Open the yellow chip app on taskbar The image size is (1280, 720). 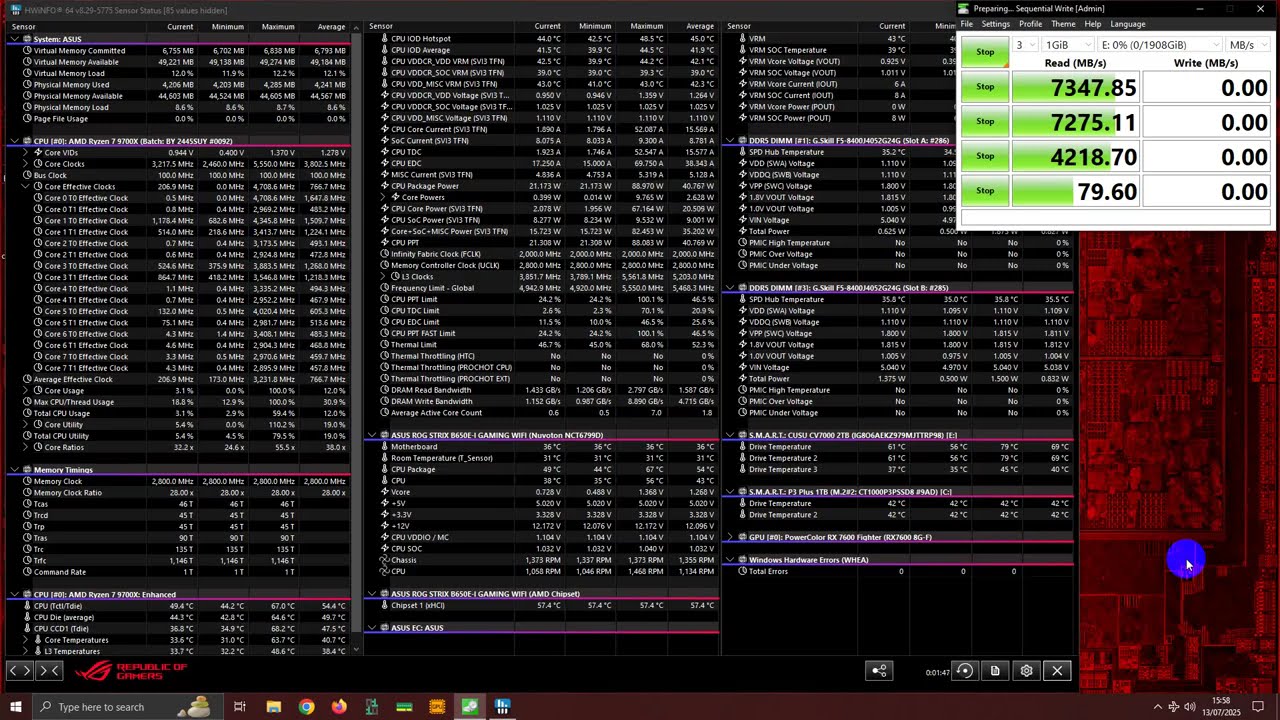tap(437, 707)
